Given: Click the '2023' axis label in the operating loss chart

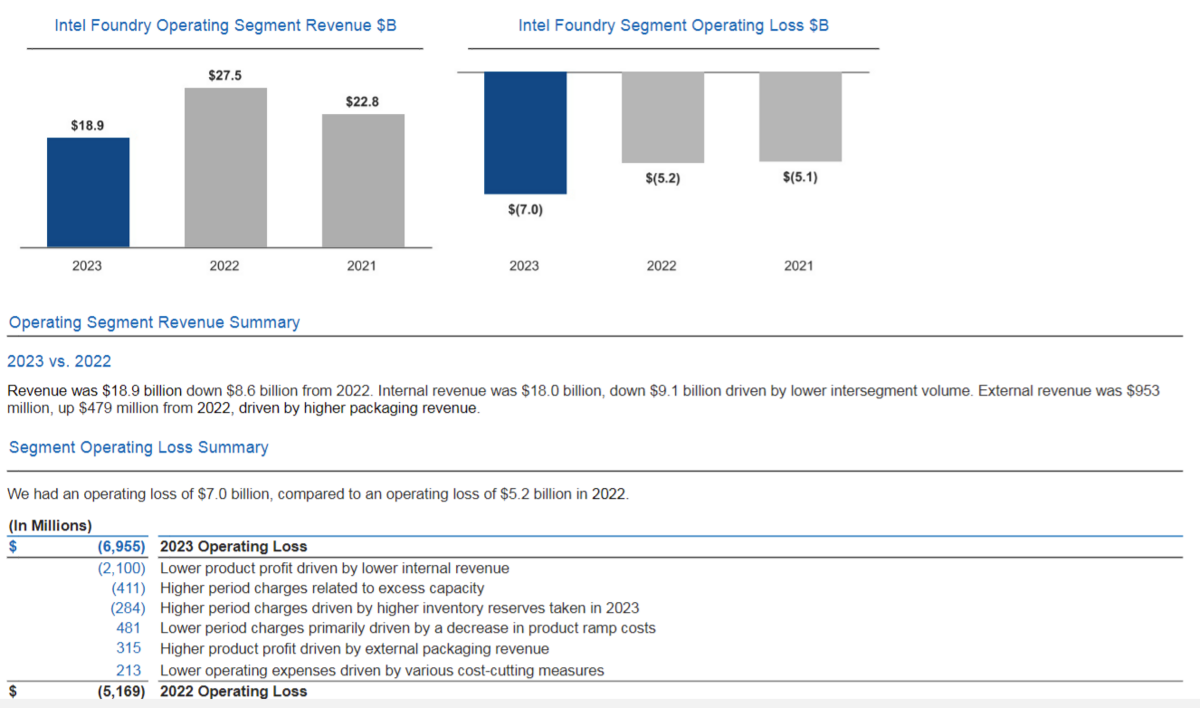Looking at the screenshot, I should [x=524, y=266].
